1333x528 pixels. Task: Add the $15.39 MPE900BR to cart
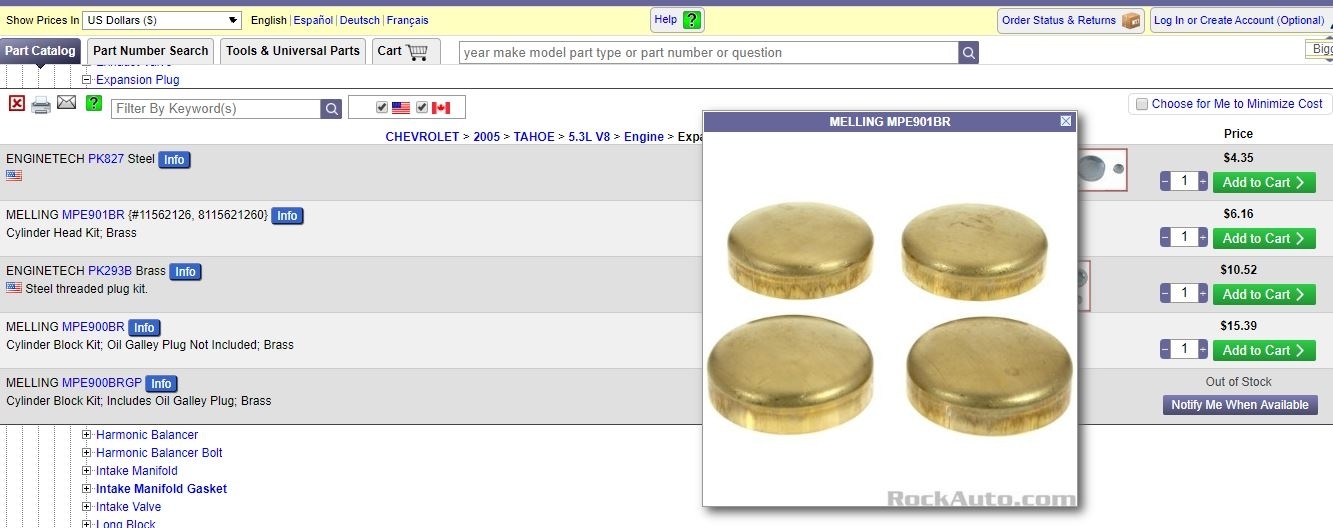(1264, 350)
